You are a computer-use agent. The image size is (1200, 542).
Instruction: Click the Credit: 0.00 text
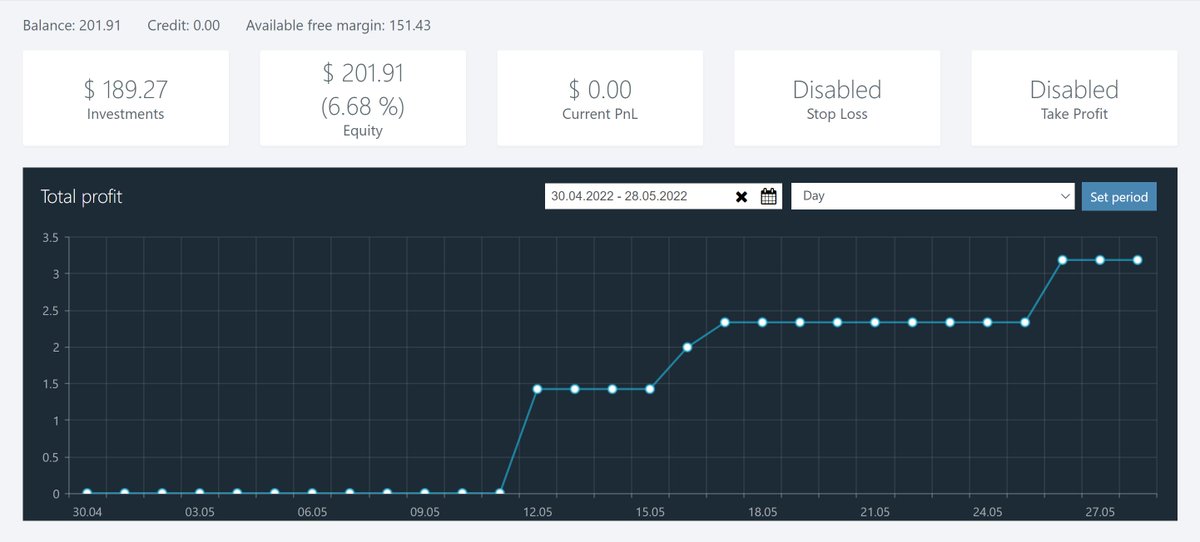[183, 25]
